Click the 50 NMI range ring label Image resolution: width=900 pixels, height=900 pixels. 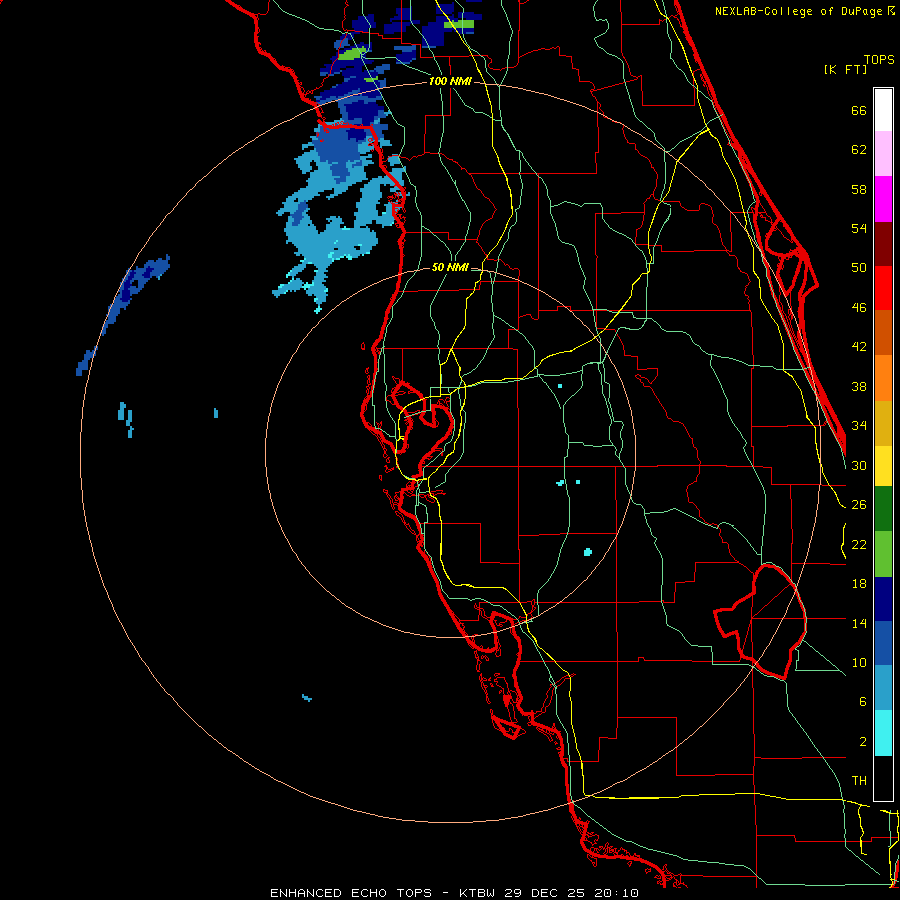pyautogui.click(x=449, y=267)
